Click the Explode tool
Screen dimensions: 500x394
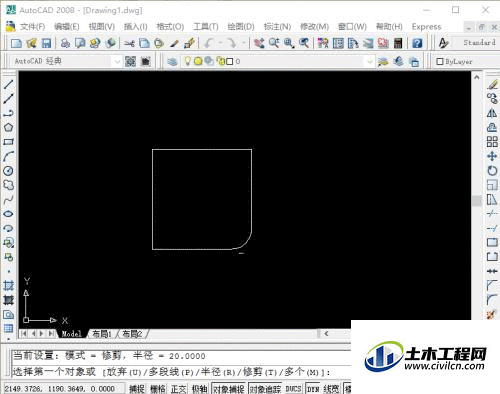point(492,314)
